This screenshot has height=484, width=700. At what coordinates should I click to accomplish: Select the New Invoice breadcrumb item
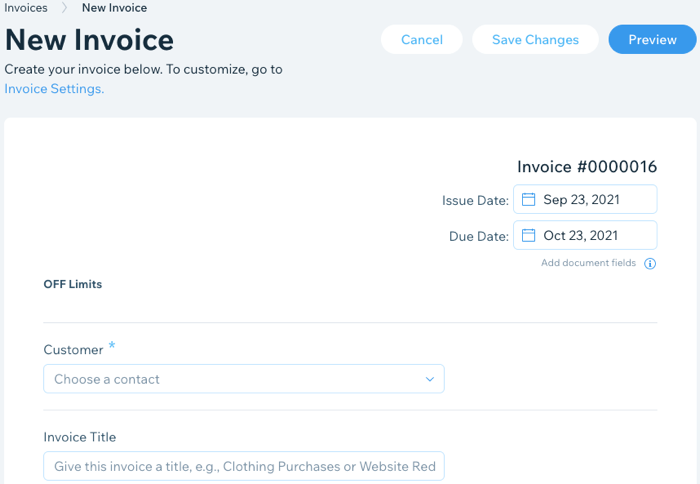pos(114,8)
